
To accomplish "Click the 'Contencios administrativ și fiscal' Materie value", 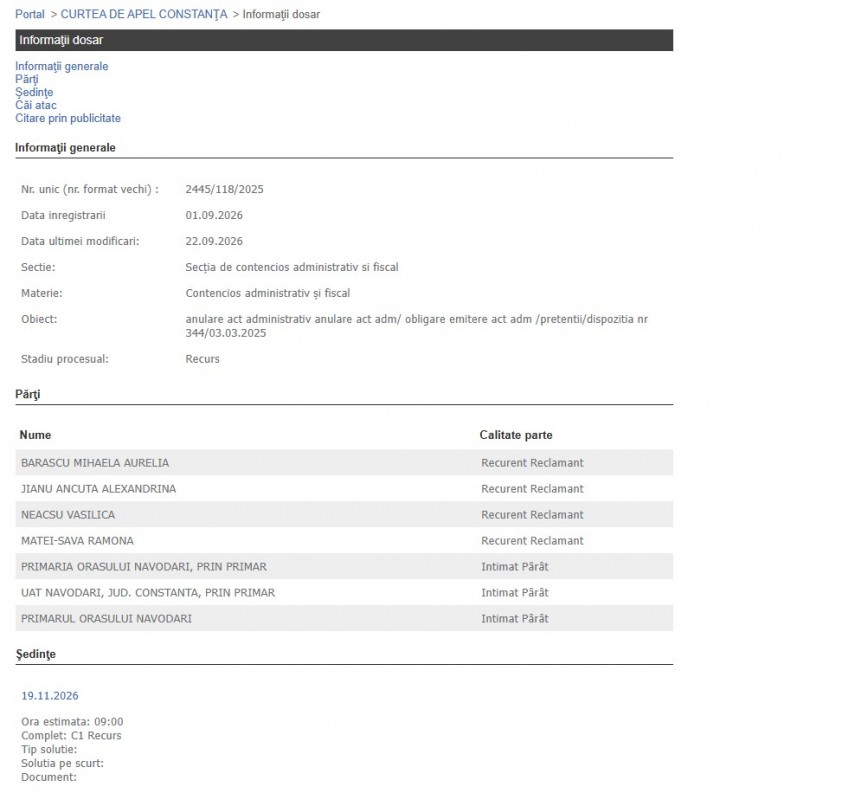I will tap(268, 293).
